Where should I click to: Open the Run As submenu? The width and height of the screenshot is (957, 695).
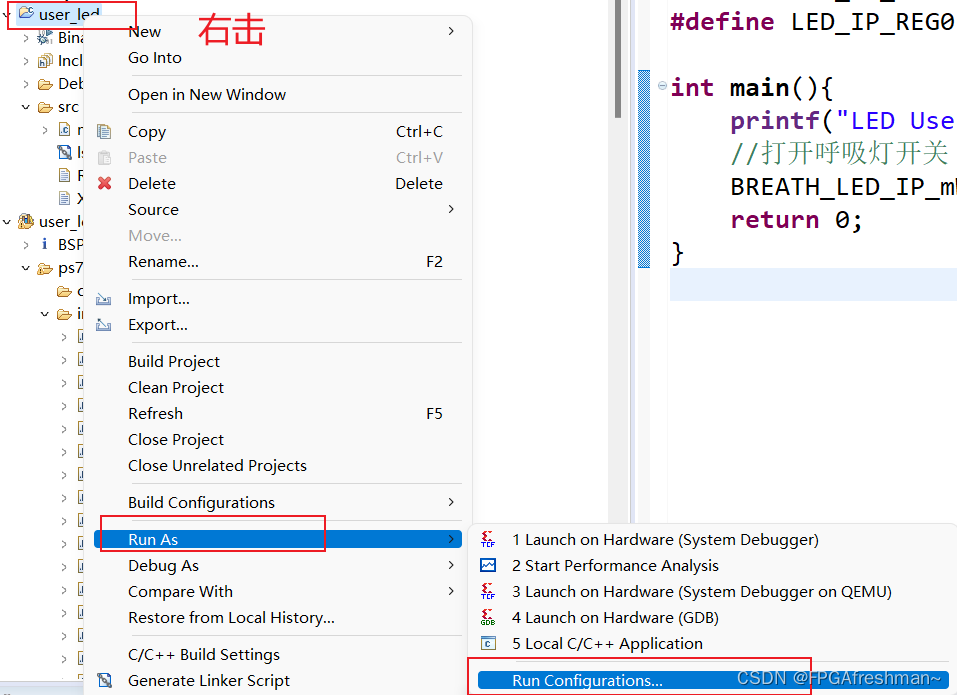[x=278, y=539]
